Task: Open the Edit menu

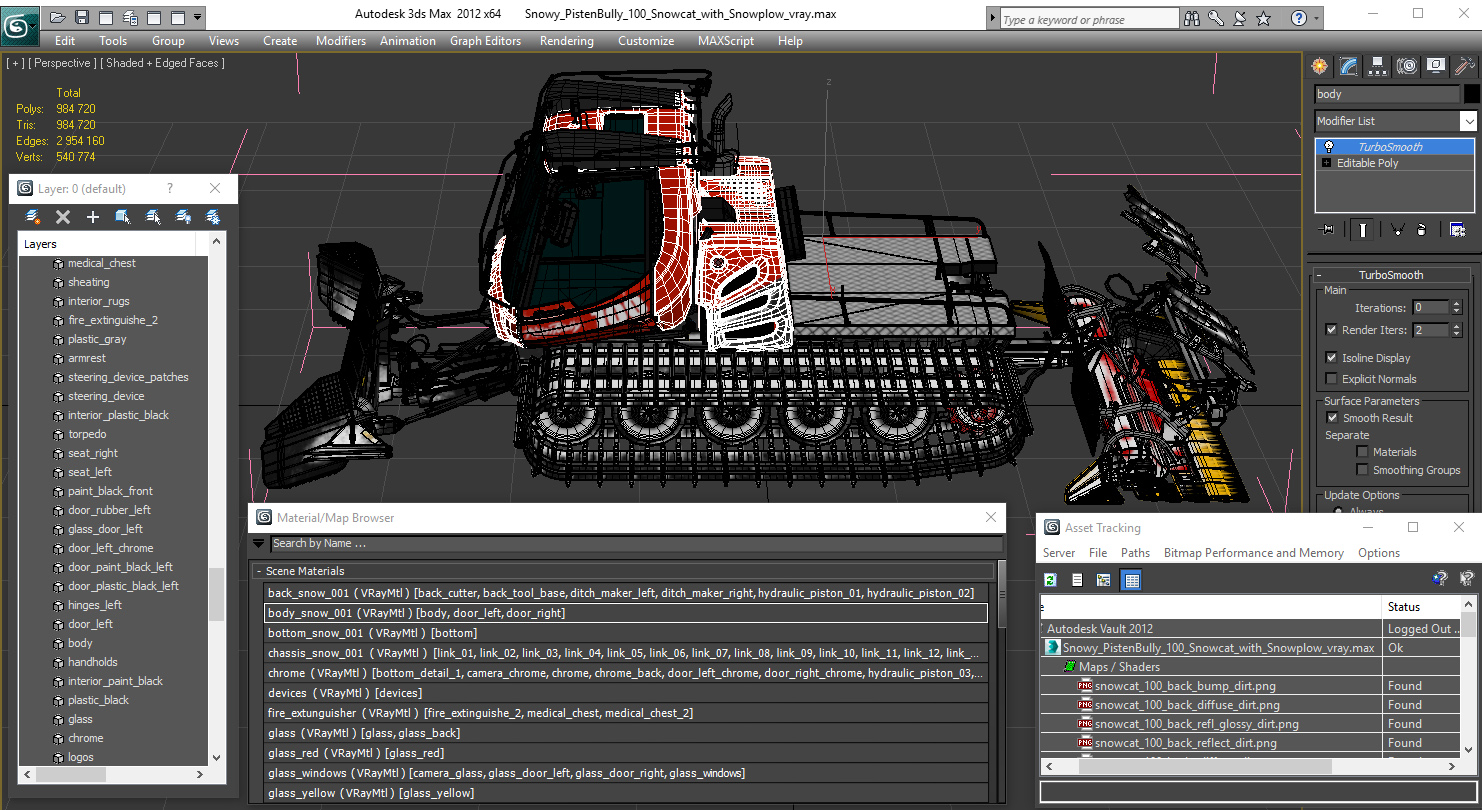Action: point(65,41)
